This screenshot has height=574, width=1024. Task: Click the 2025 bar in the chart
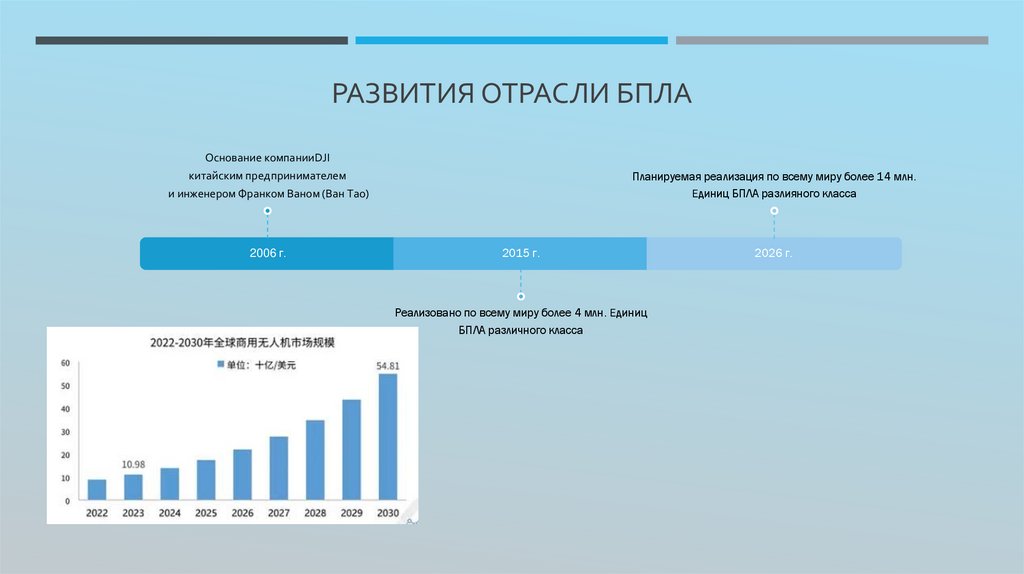(x=206, y=480)
